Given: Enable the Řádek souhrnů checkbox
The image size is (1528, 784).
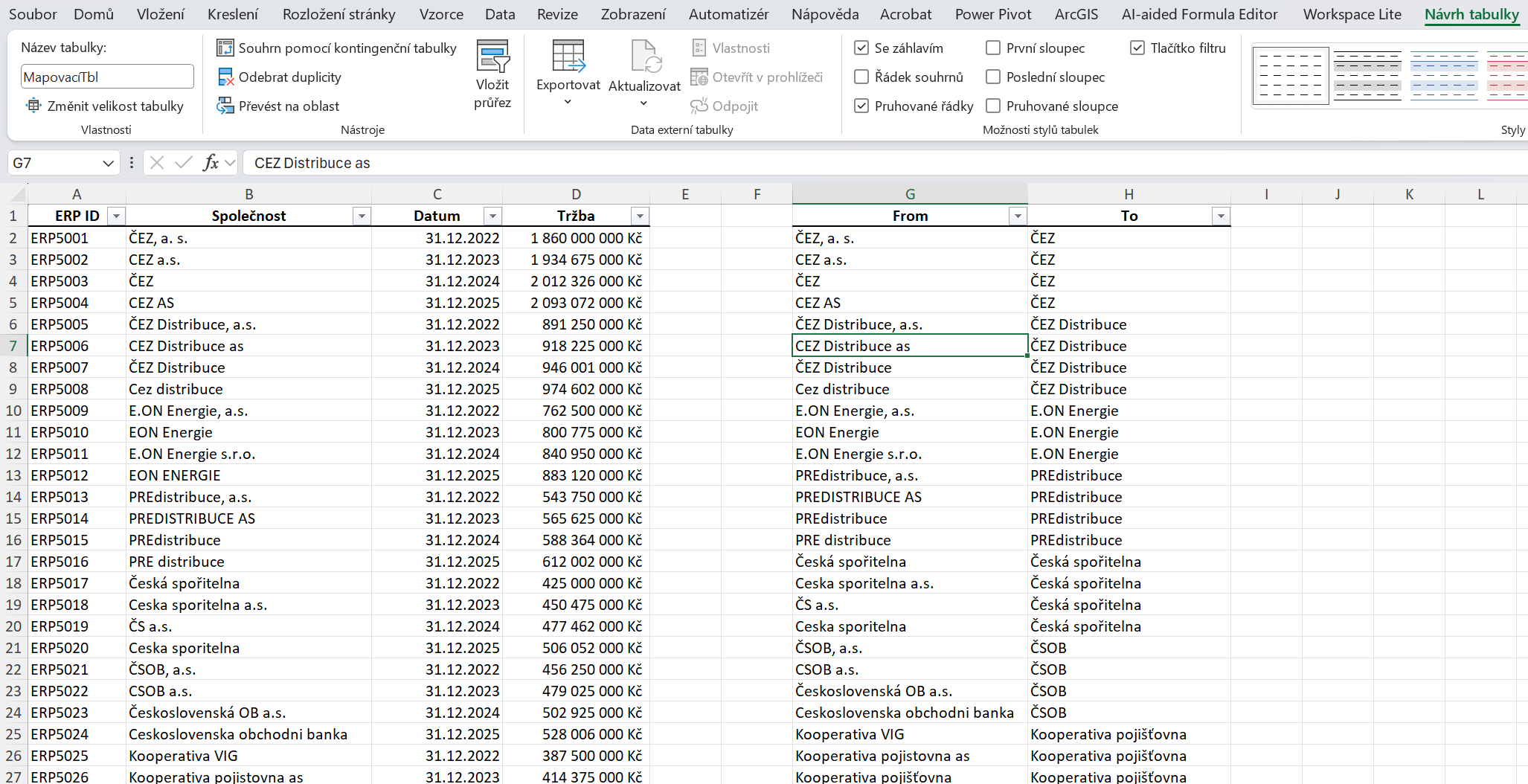Looking at the screenshot, I should point(861,77).
